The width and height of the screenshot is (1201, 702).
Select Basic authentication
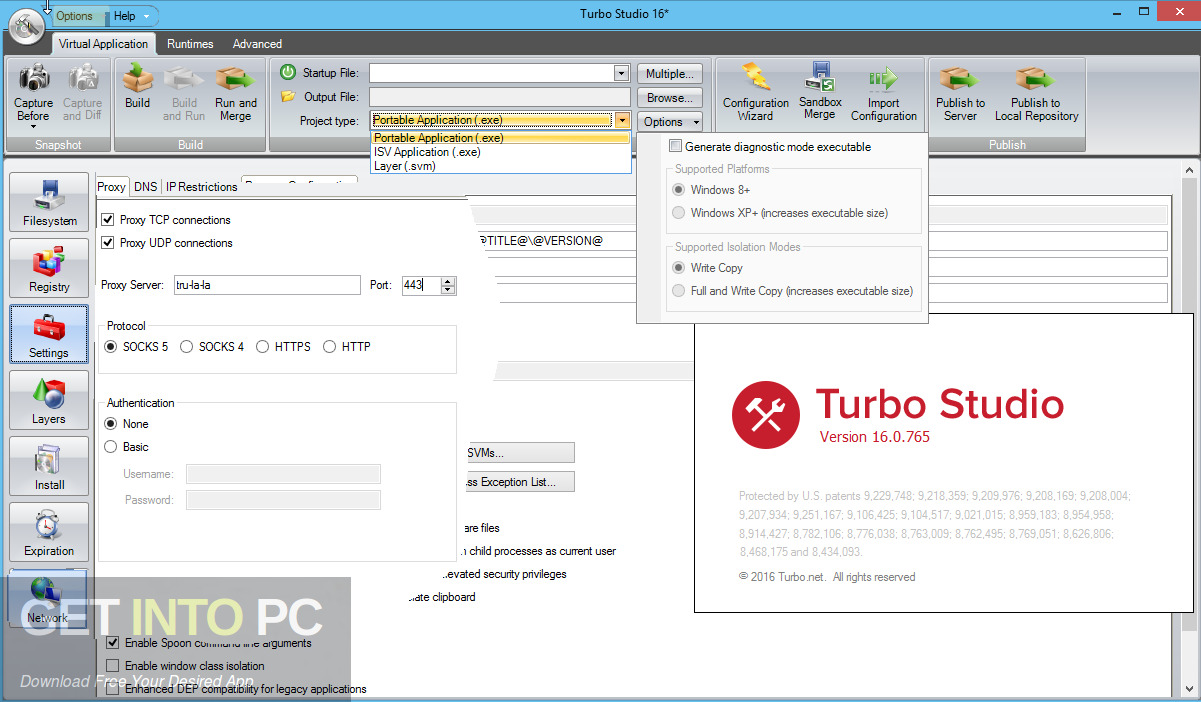point(111,447)
